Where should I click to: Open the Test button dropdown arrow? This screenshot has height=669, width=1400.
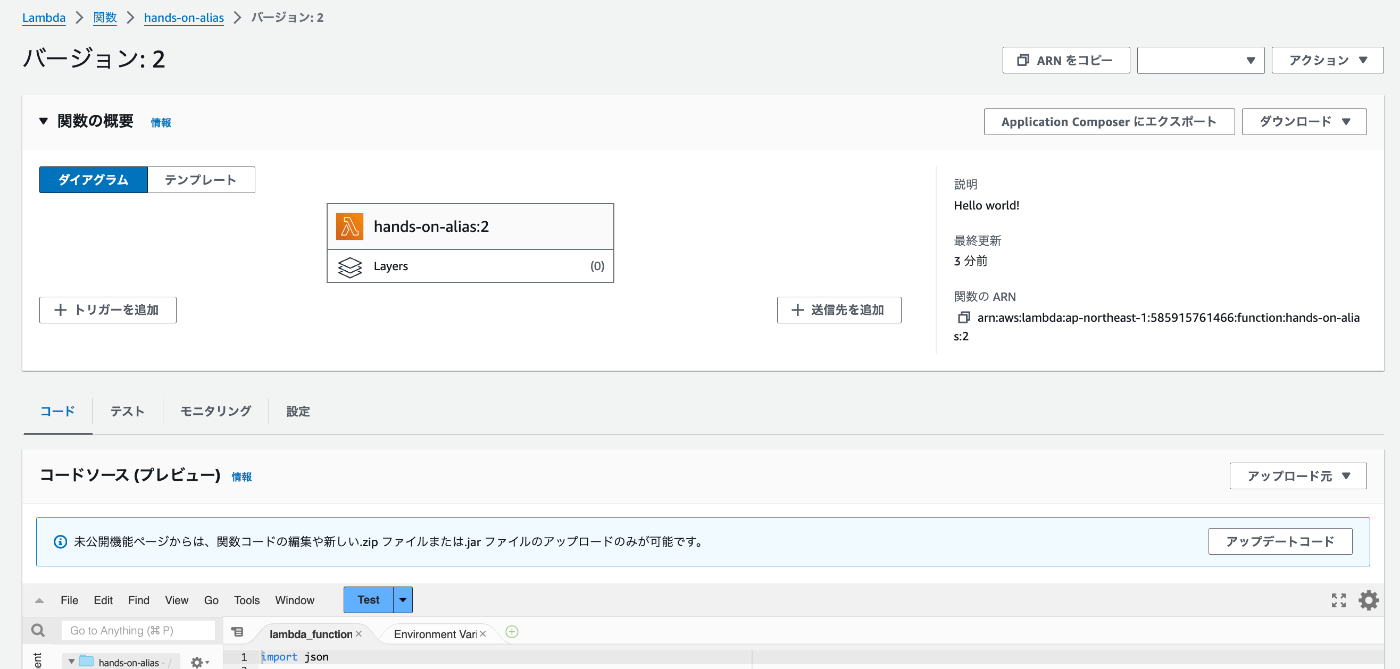403,600
